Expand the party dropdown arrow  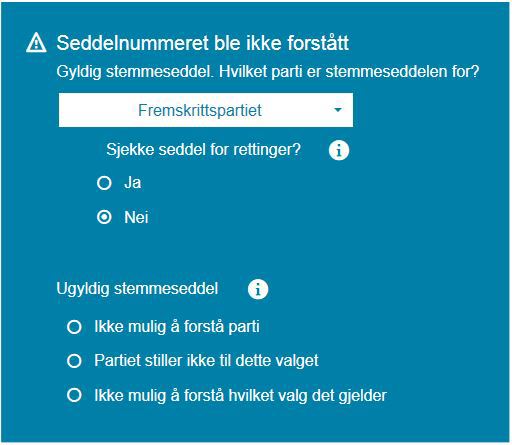(x=338, y=110)
